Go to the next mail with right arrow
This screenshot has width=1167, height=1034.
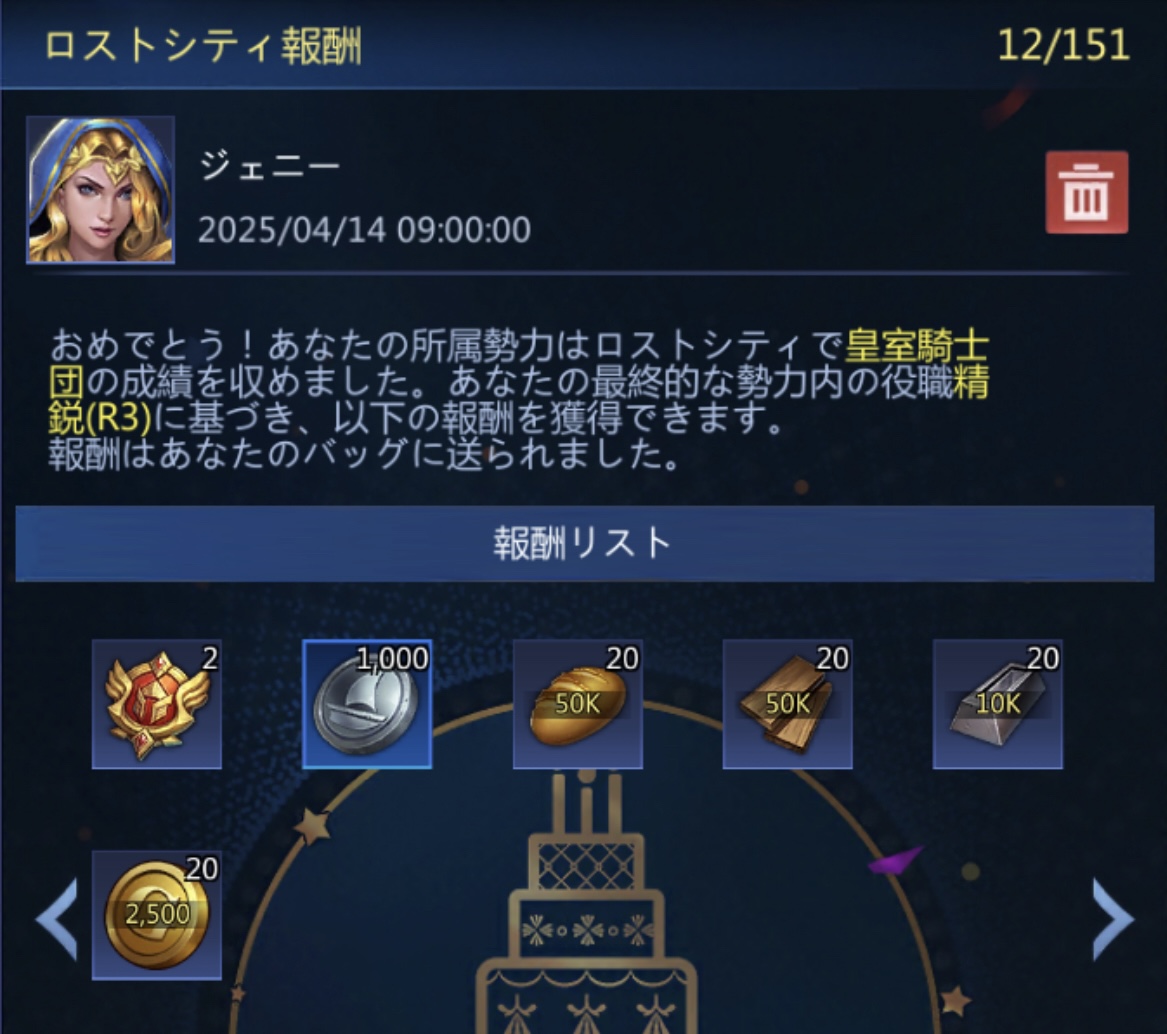pyautogui.click(x=1113, y=919)
